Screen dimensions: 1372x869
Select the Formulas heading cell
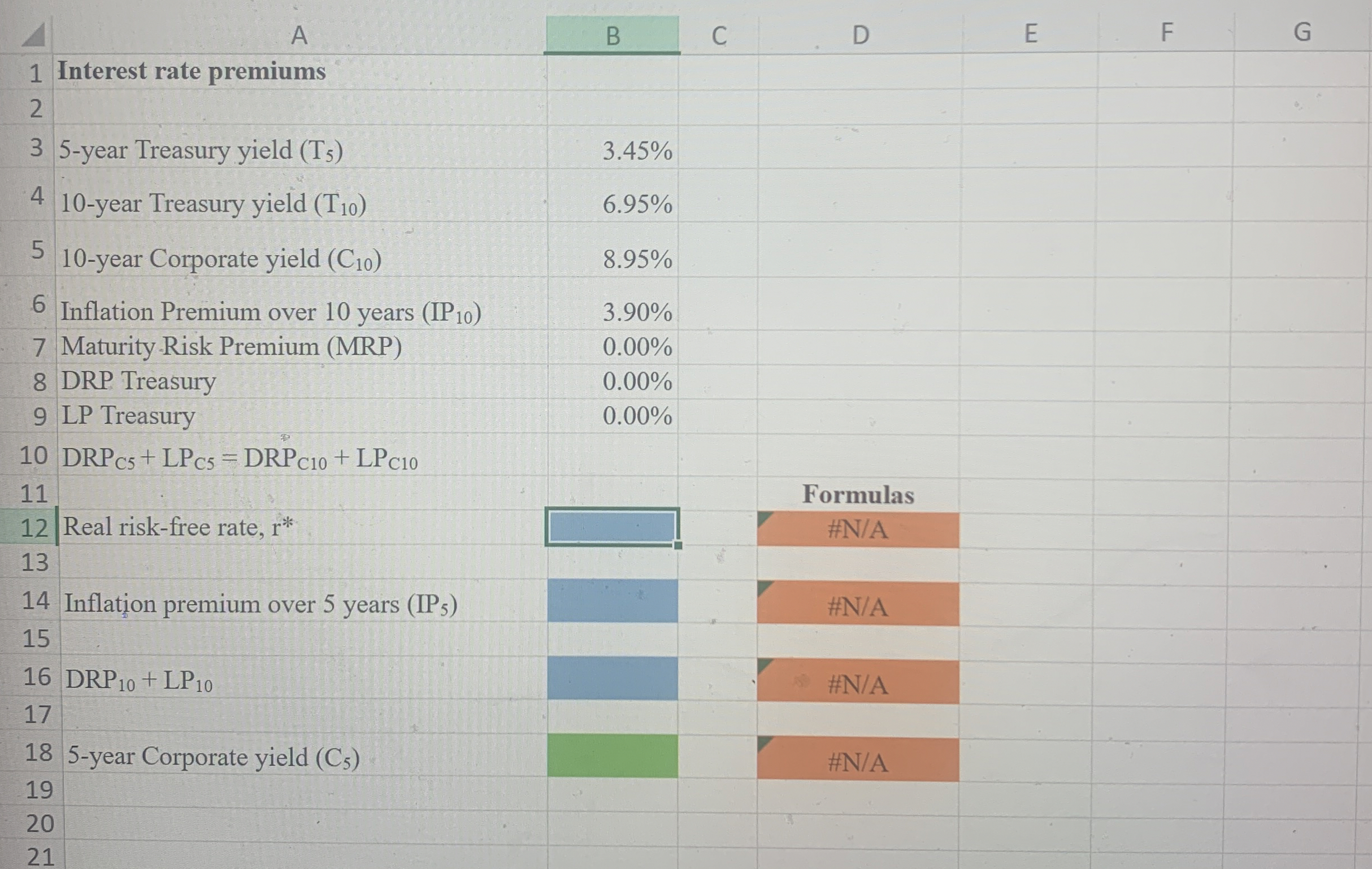859,494
